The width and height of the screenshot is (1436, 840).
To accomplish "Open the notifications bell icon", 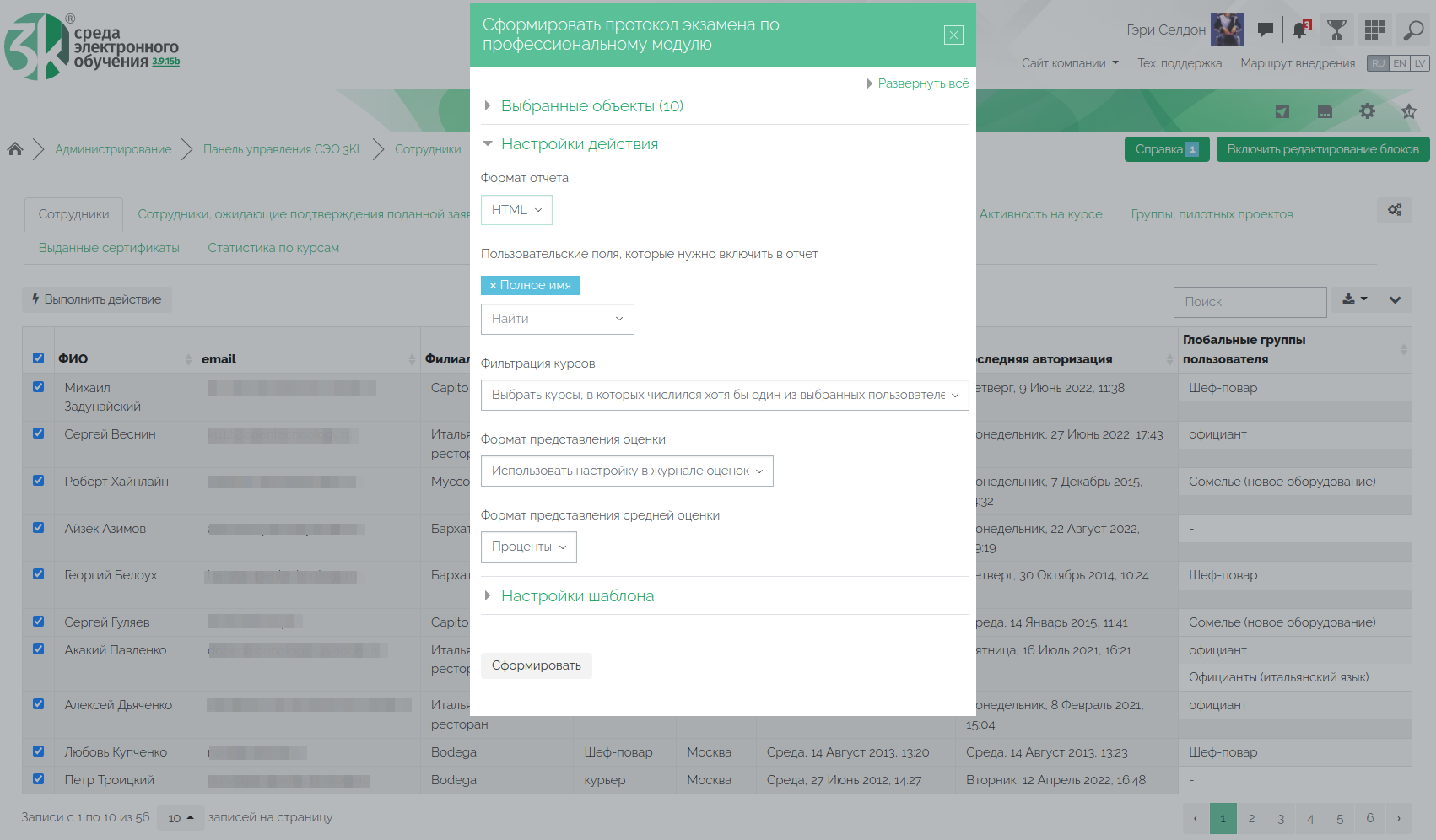I will (1300, 30).
